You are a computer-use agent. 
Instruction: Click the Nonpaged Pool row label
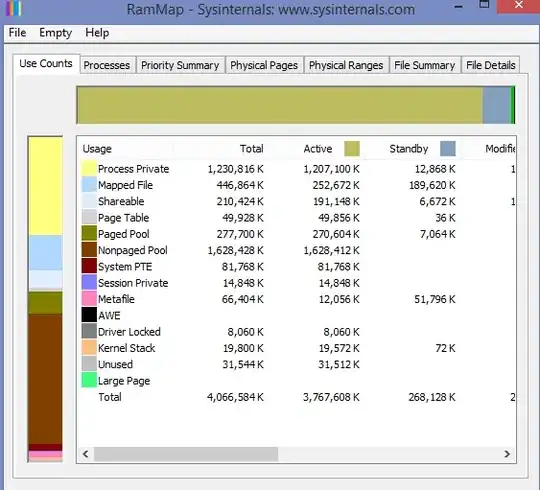coord(133,250)
